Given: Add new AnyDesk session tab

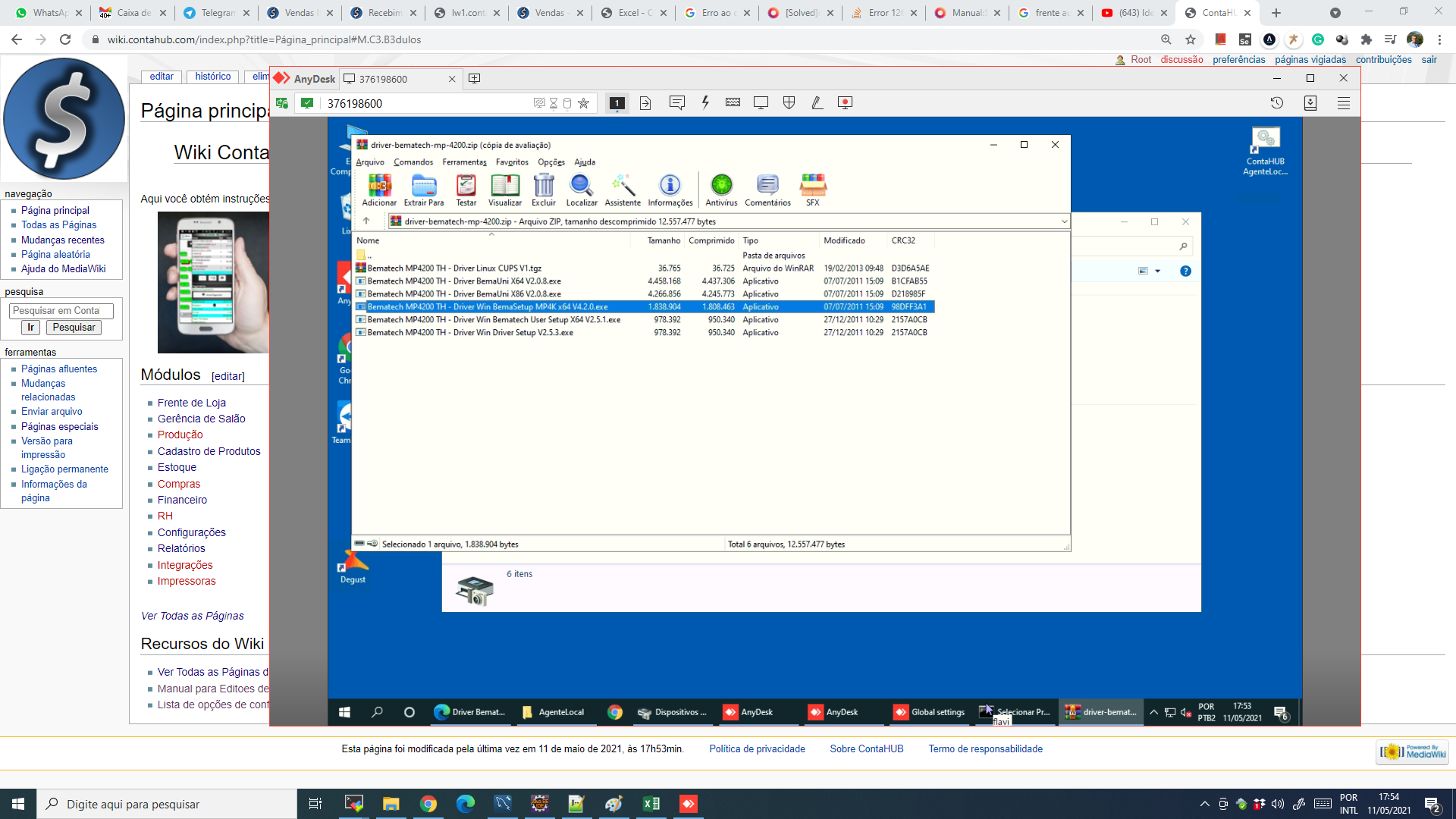Looking at the screenshot, I should [x=475, y=78].
